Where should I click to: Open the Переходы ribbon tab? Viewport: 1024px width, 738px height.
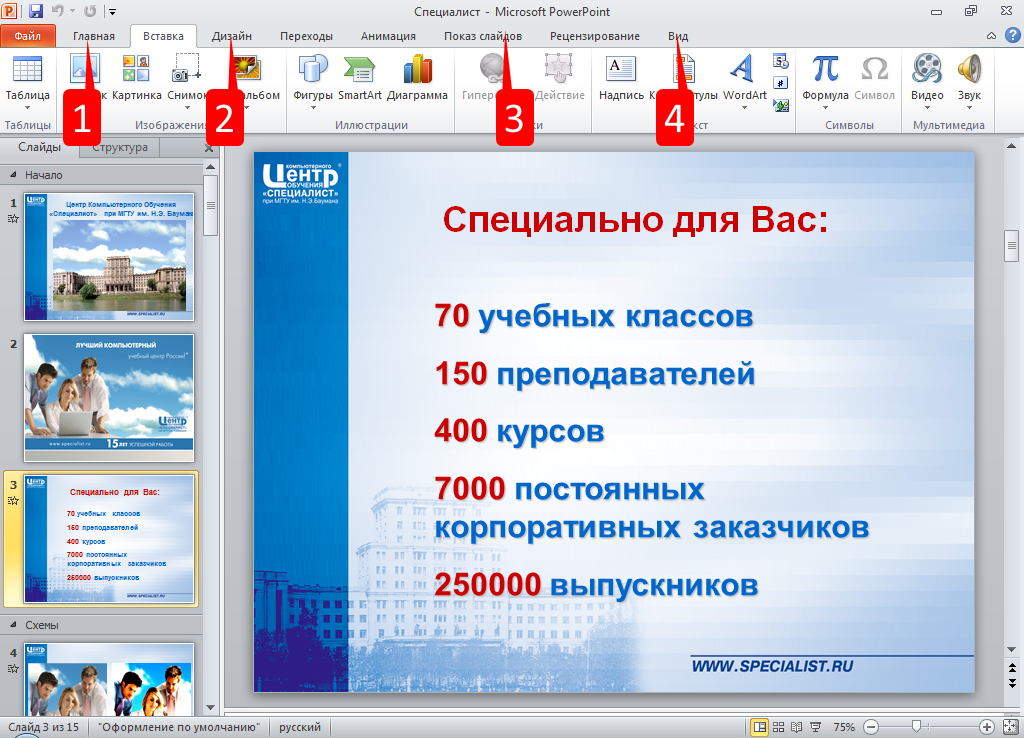tap(306, 36)
